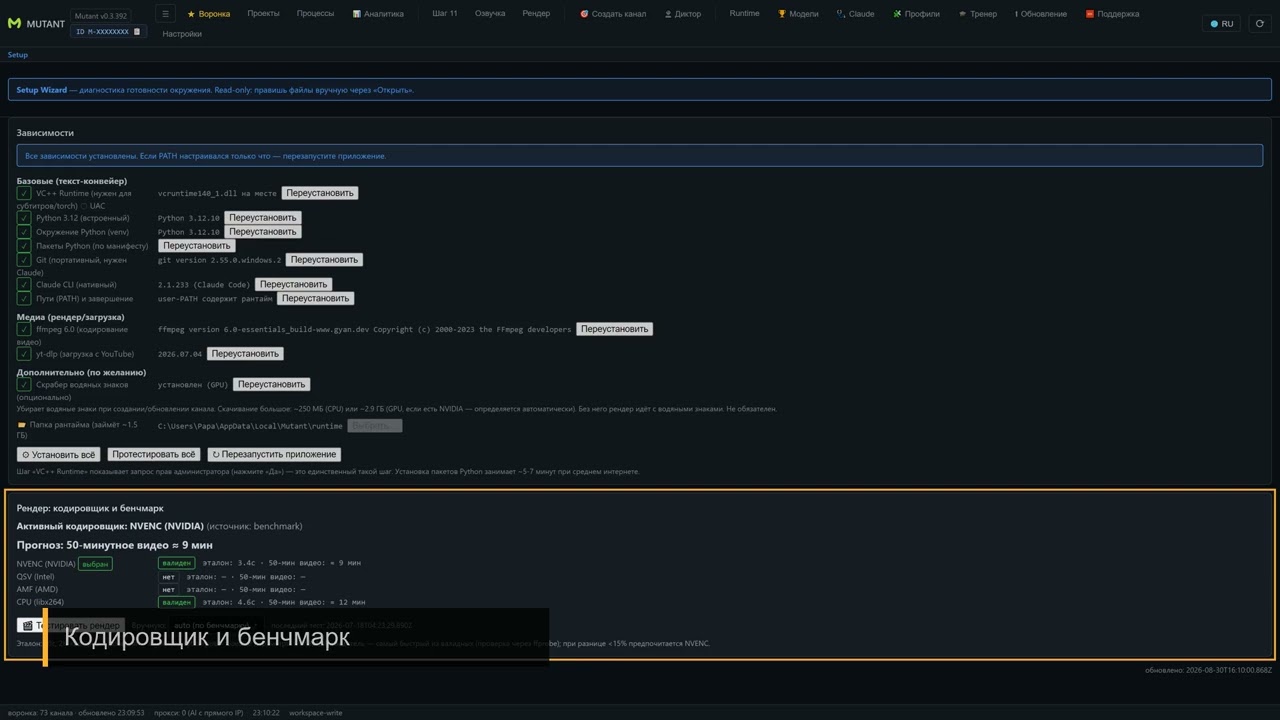Click Переустановить for Python 3.12 (встроенный)
This screenshot has height=720, width=1280.
point(263,218)
